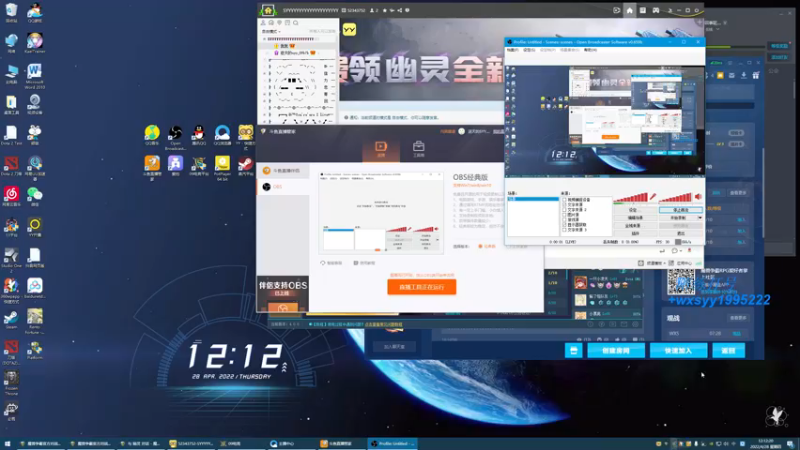Open the Studio One desktop icon

click(x=11, y=259)
